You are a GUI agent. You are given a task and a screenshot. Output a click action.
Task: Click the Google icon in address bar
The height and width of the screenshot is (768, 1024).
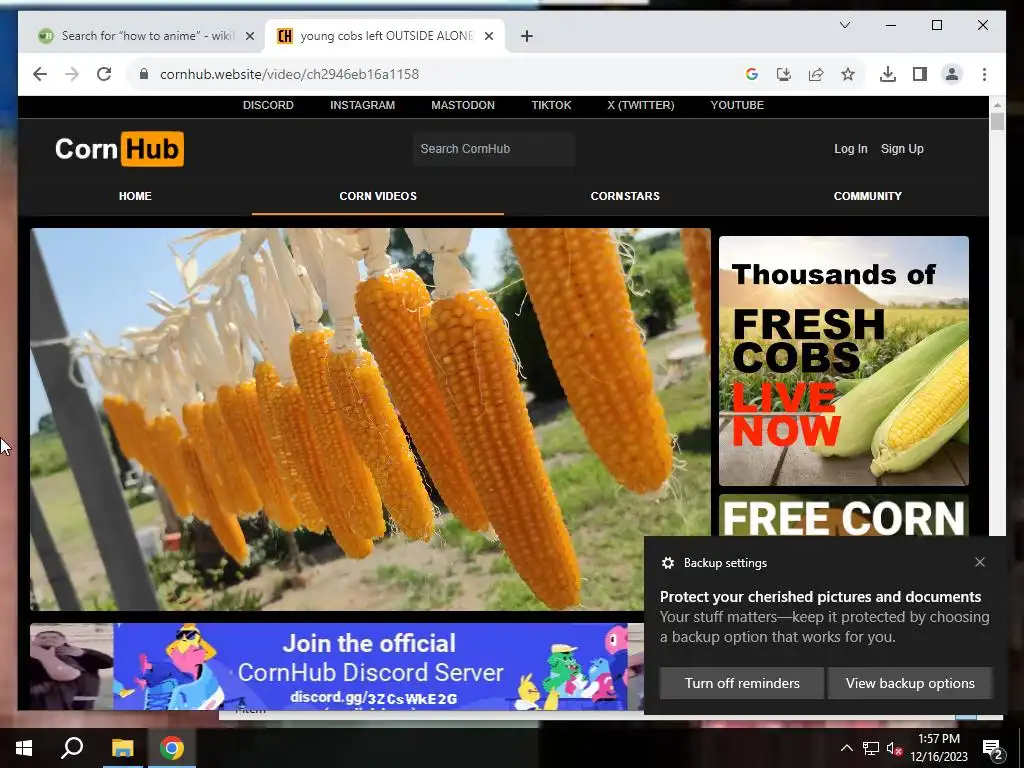pyautogui.click(x=752, y=74)
